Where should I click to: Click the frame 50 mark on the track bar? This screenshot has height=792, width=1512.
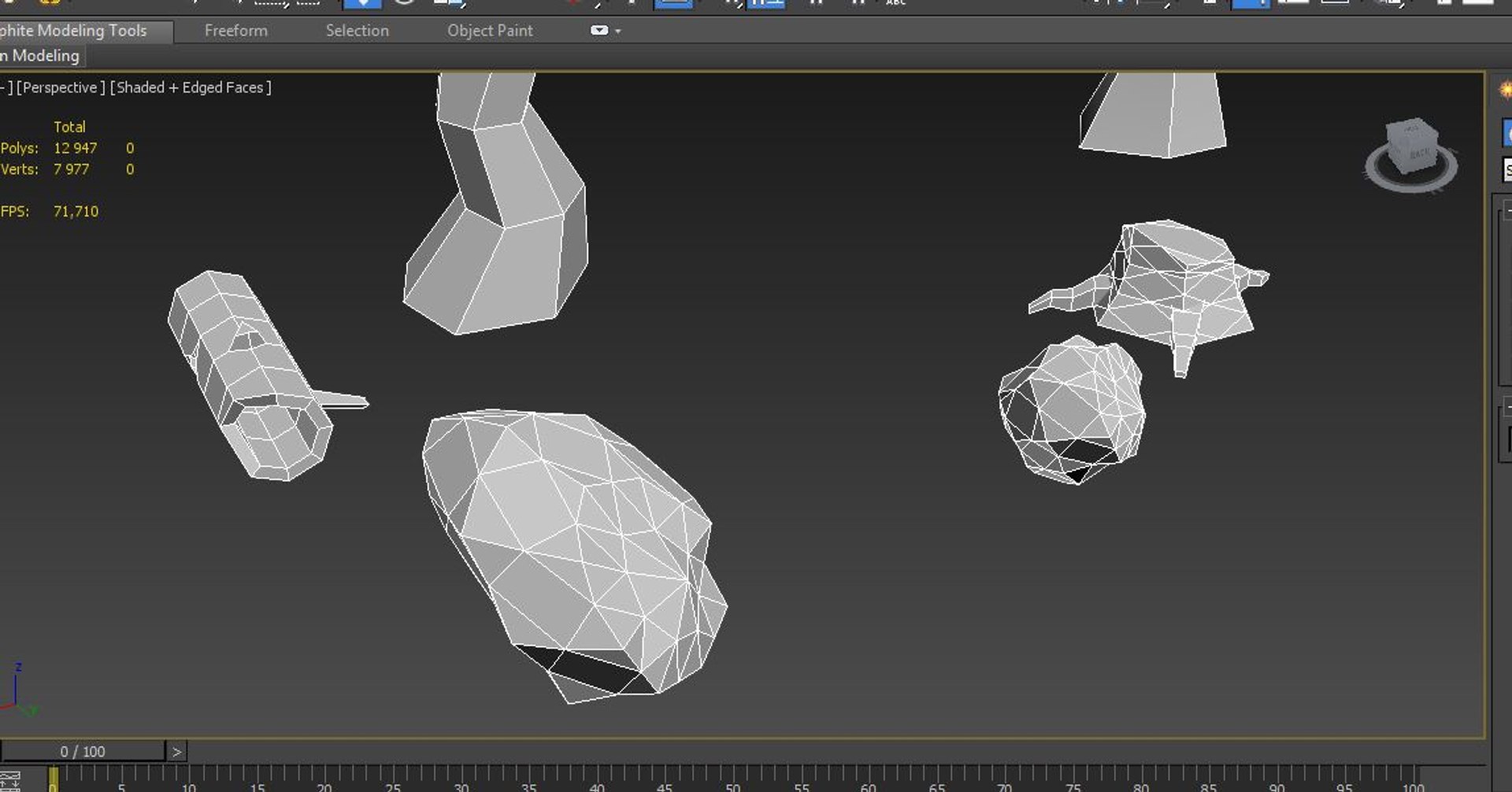pos(732,781)
